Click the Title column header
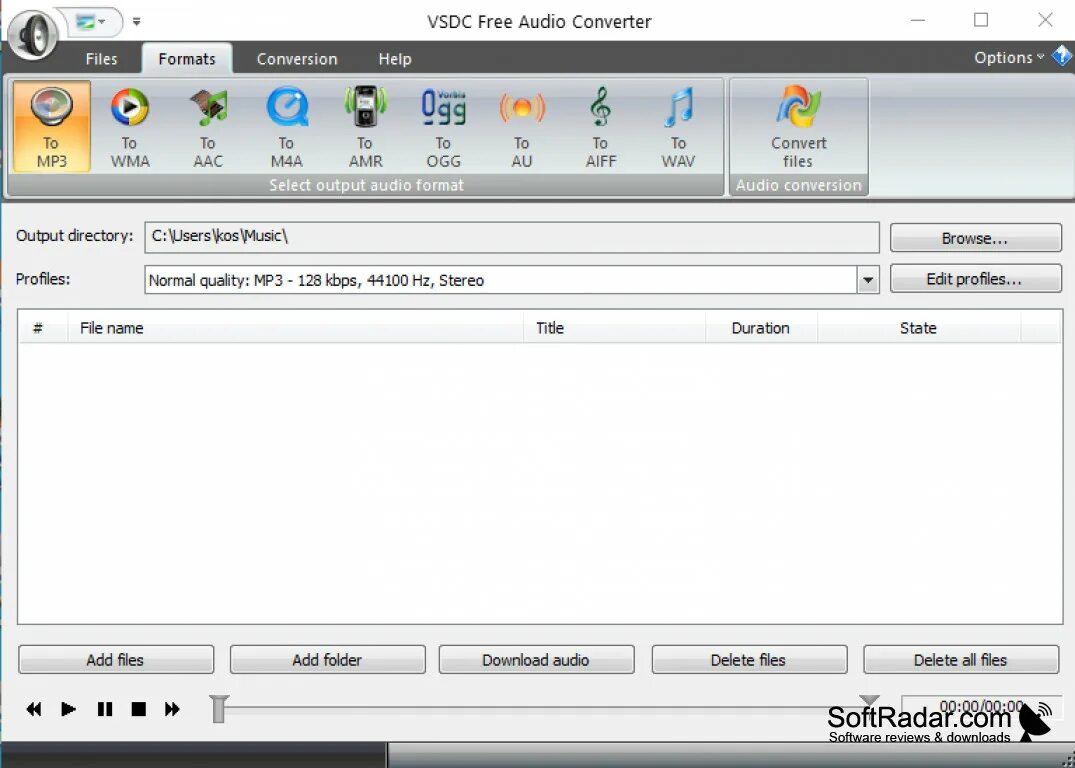 click(x=615, y=328)
